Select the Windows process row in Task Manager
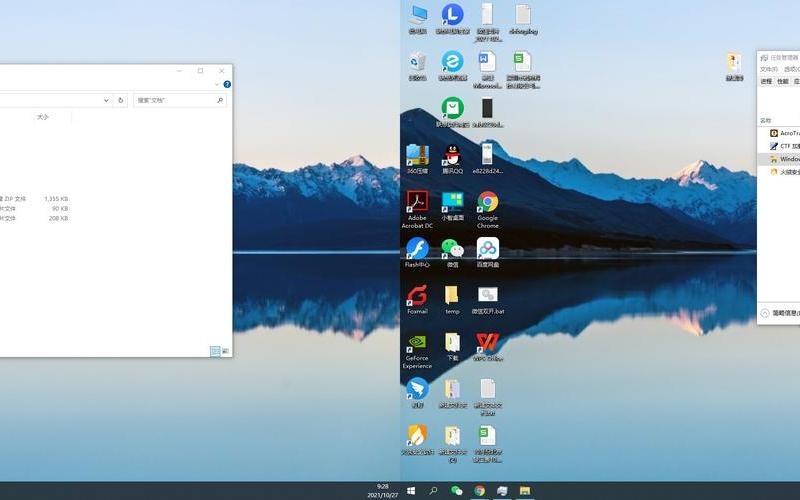The height and width of the screenshot is (500, 800). pyautogui.click(x=779, y=159)
